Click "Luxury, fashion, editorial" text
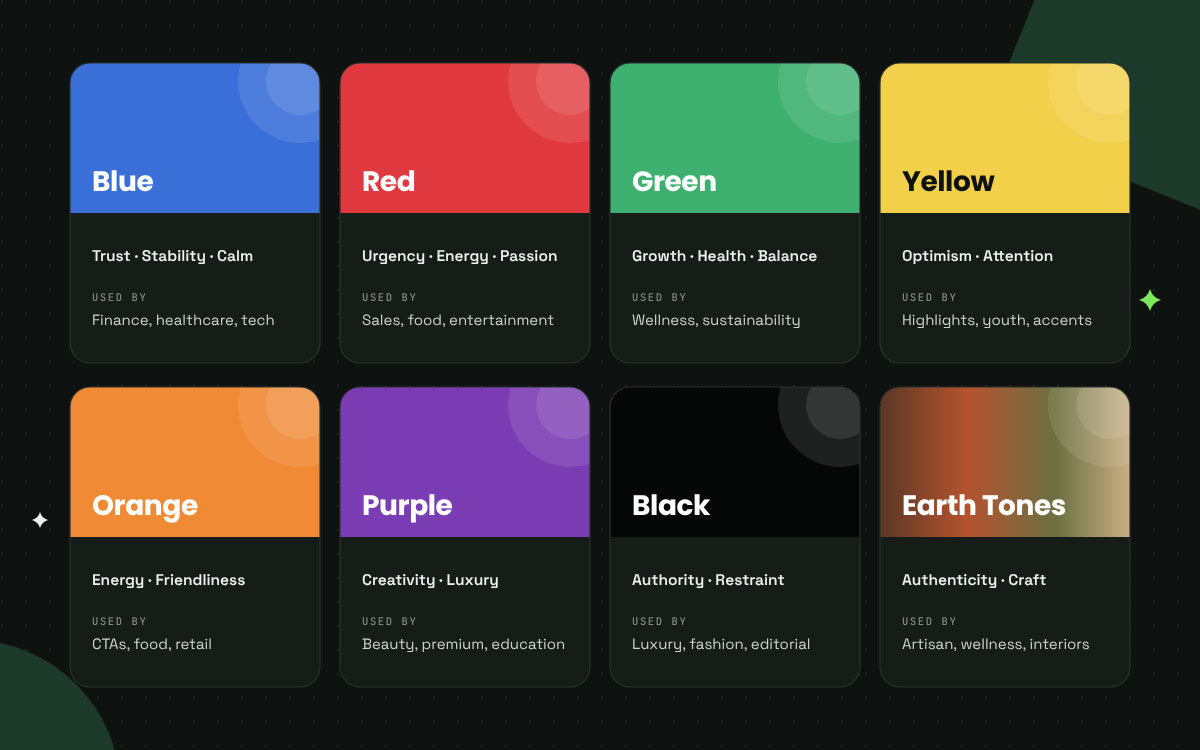The image size is (1200, 750). pos(721,644)
